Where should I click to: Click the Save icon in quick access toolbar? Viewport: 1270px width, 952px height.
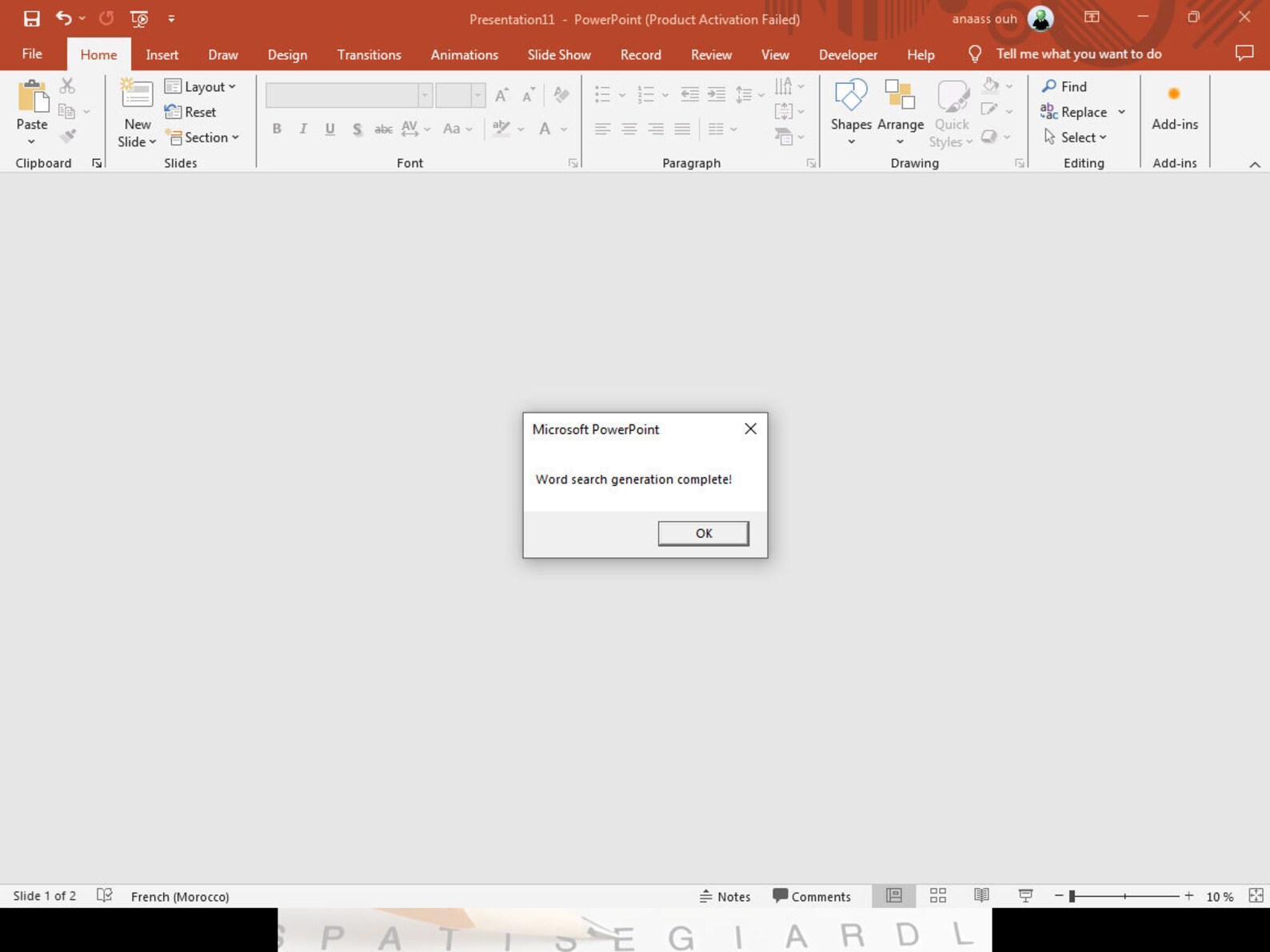point(31,18)
